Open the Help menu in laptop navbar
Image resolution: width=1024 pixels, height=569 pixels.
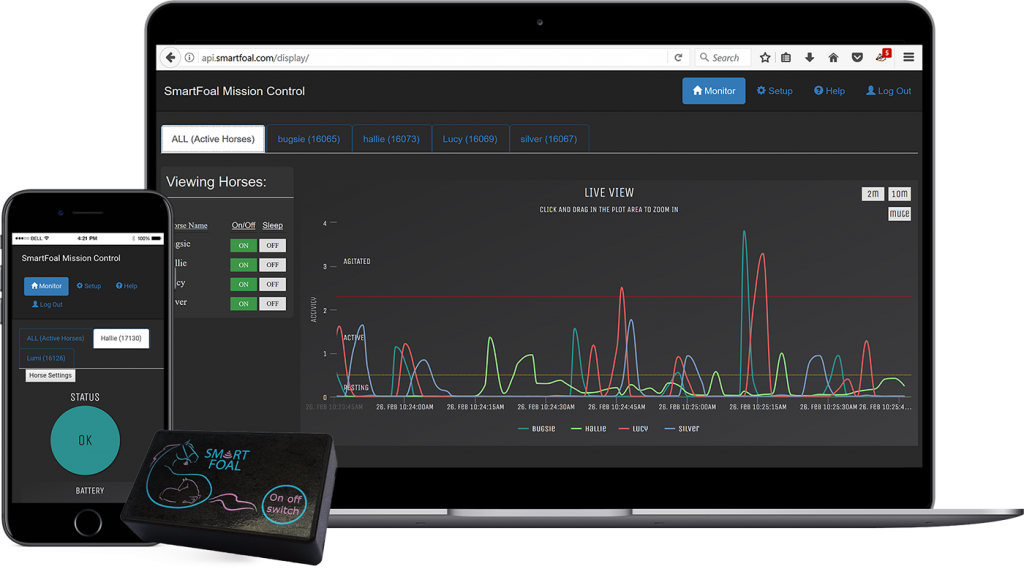(829, 91)
